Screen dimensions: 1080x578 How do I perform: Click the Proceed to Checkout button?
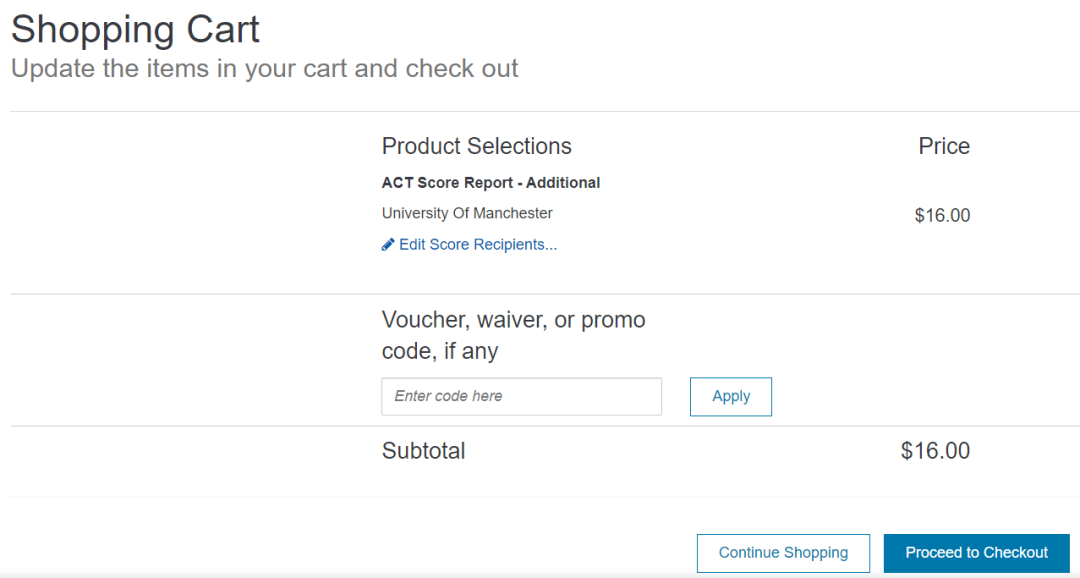point(977,553)
